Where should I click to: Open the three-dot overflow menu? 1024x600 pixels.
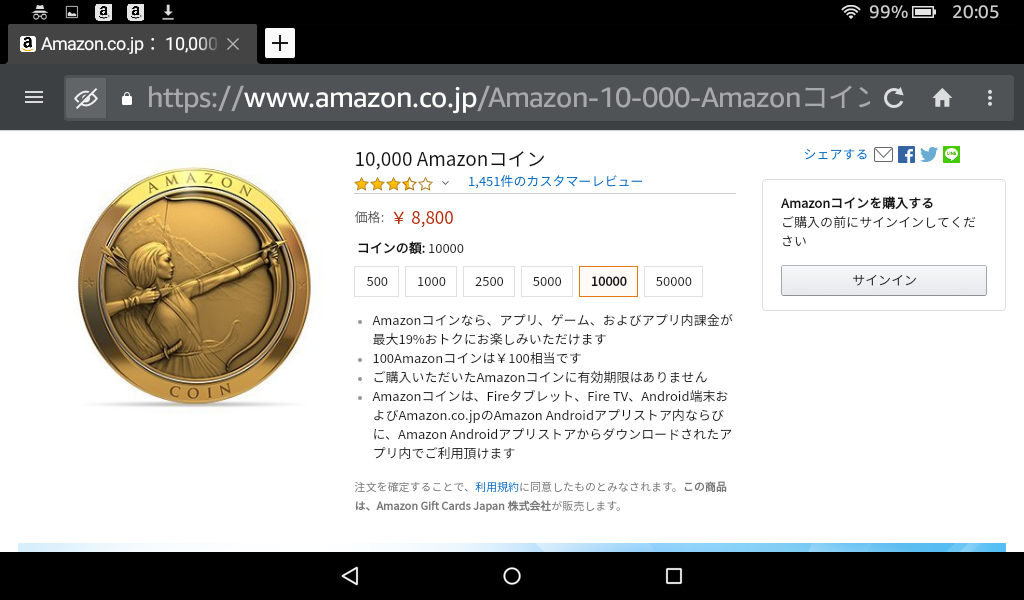990,98
